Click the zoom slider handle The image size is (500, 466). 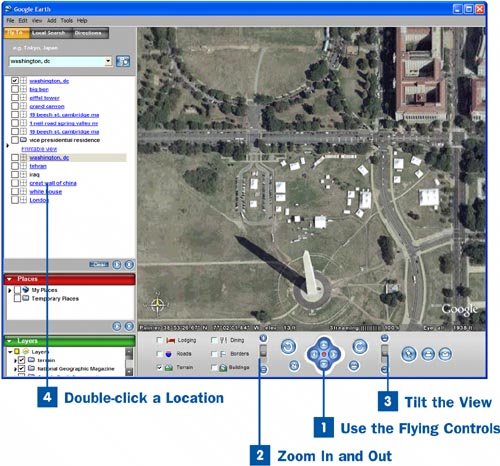click(263, 350)
